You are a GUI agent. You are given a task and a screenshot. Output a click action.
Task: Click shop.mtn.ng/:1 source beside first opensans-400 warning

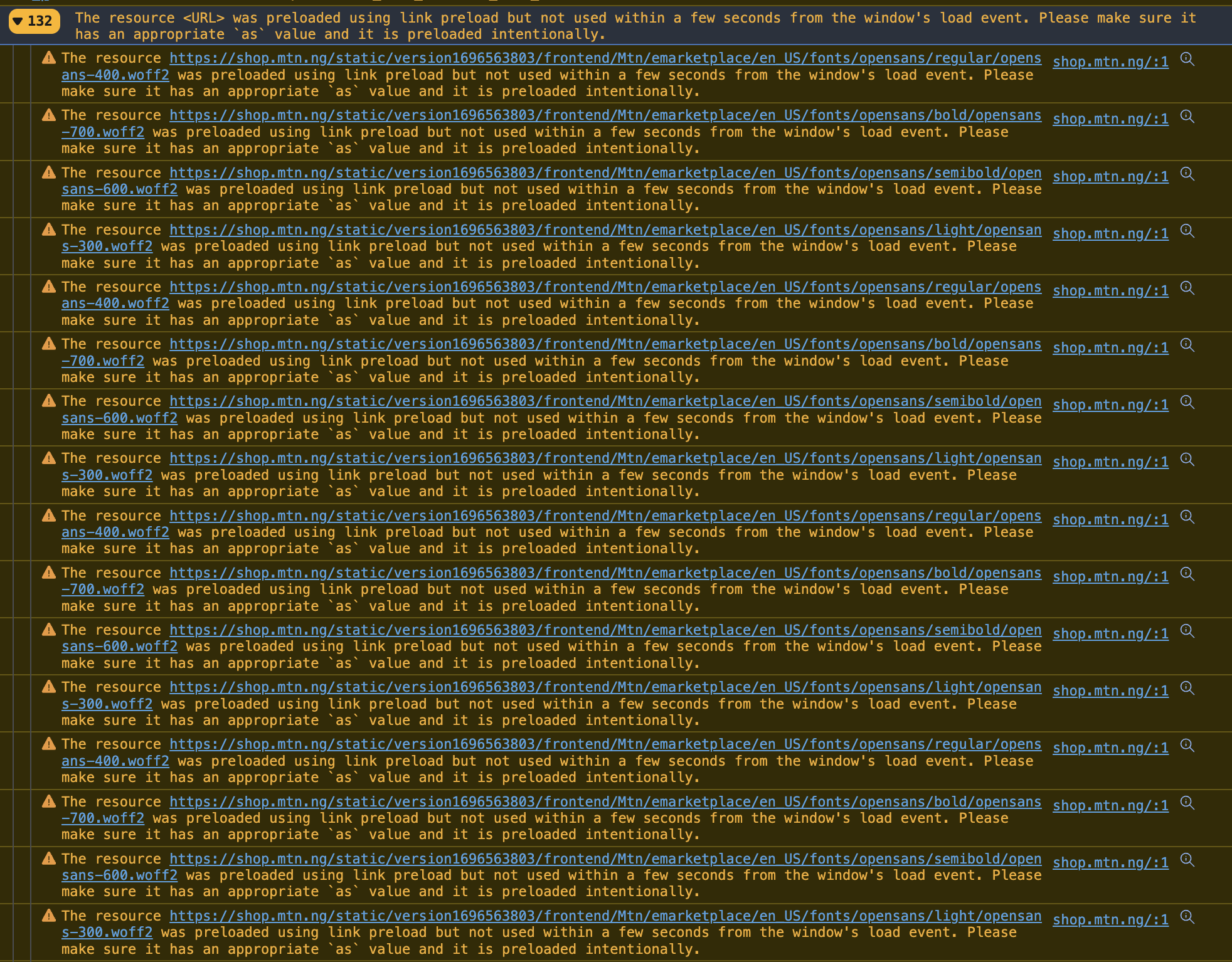click(1110, 61)
